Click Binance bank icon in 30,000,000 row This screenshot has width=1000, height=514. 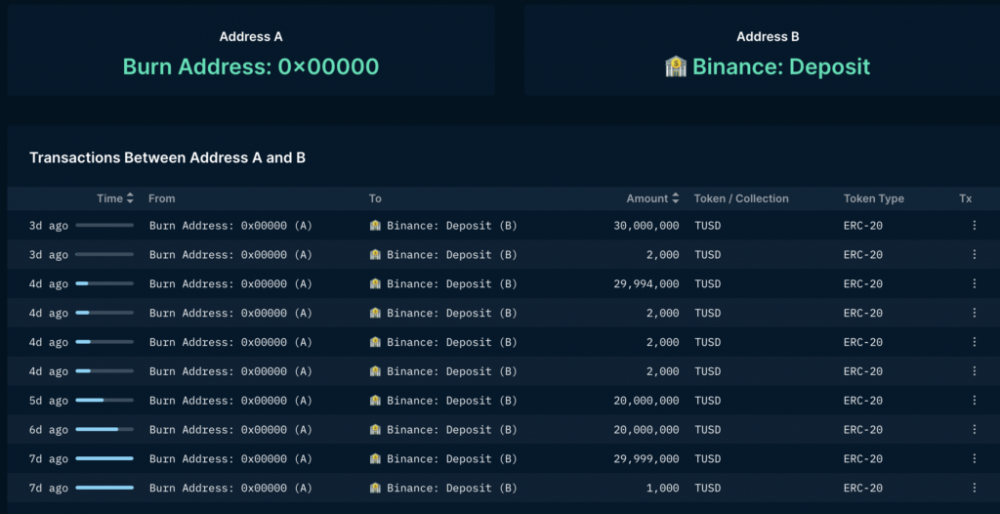(x=375, y=225)
